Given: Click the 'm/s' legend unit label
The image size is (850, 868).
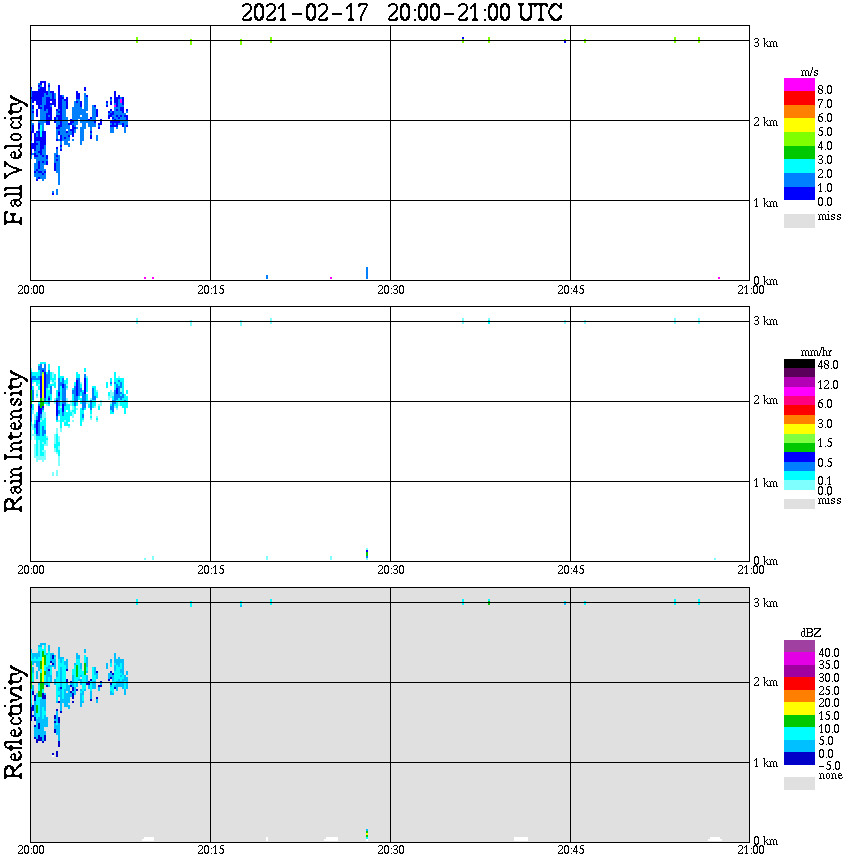Looking at the screenshot, I should (809, 73).
